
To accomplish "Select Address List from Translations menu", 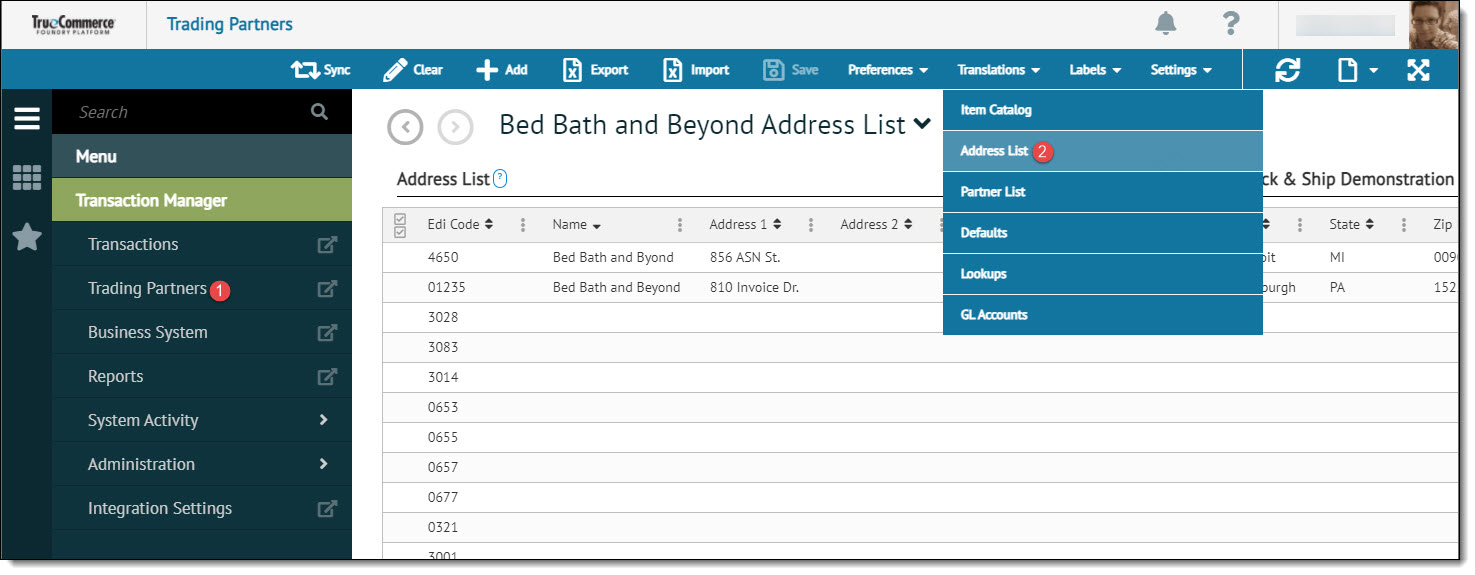I will (x=1103, y=151).
